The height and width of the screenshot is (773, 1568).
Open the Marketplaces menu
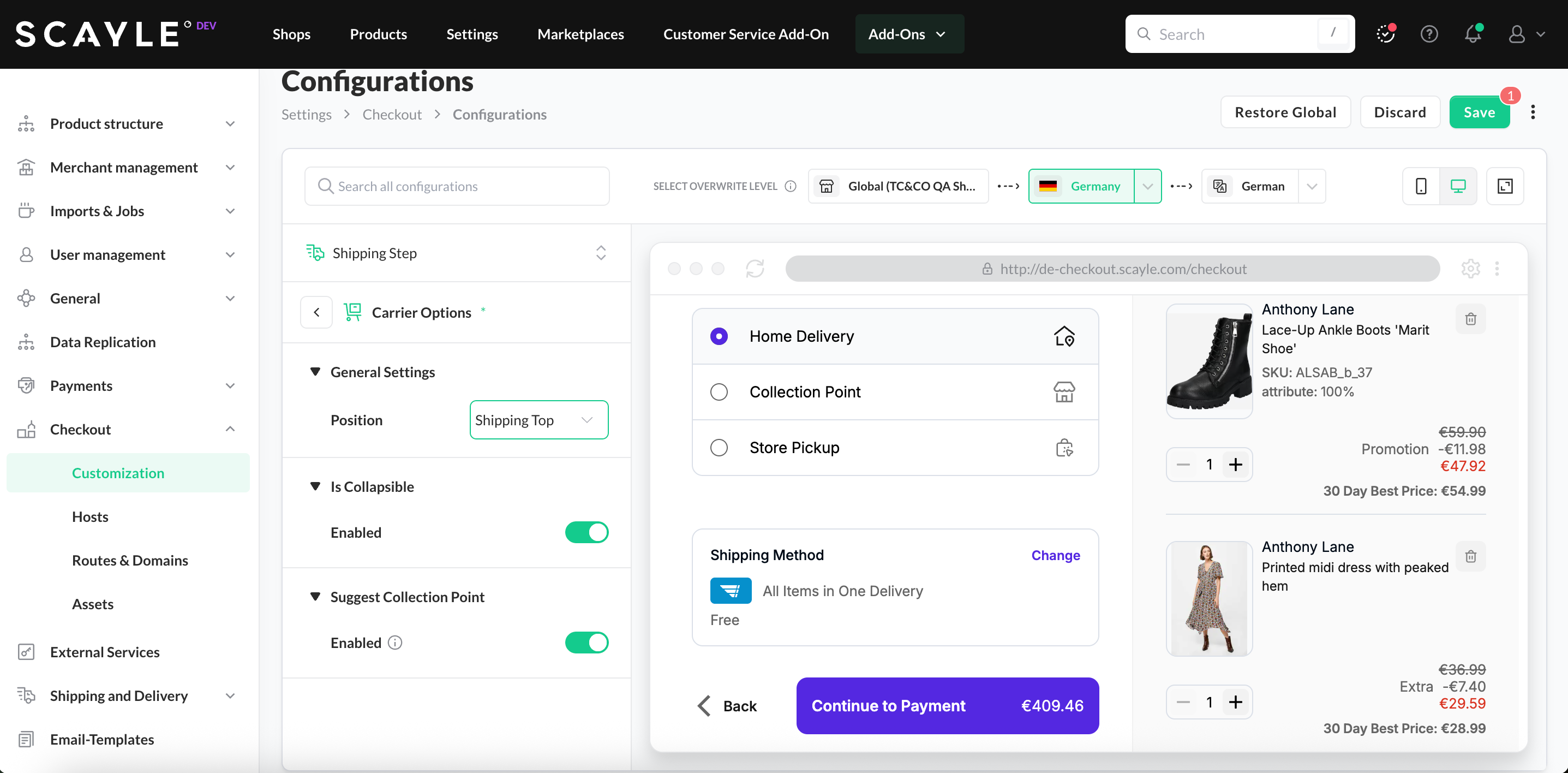pos(580,34)
